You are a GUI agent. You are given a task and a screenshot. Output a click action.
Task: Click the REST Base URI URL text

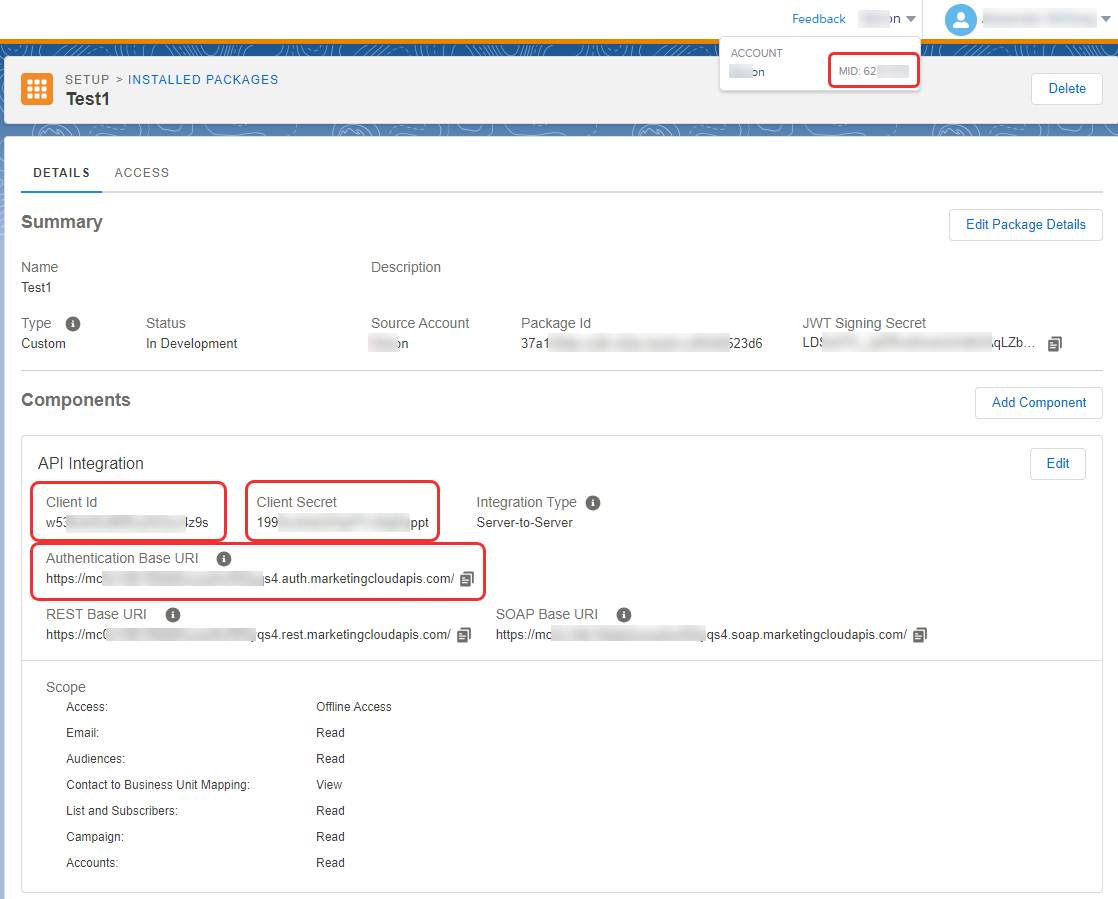248,635
